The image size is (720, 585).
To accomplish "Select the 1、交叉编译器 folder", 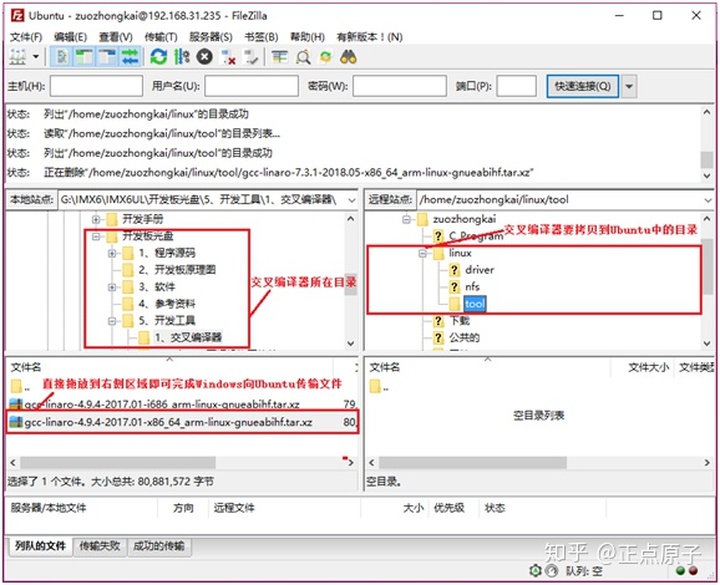I will pyautogui.click(x=188, y=338).
